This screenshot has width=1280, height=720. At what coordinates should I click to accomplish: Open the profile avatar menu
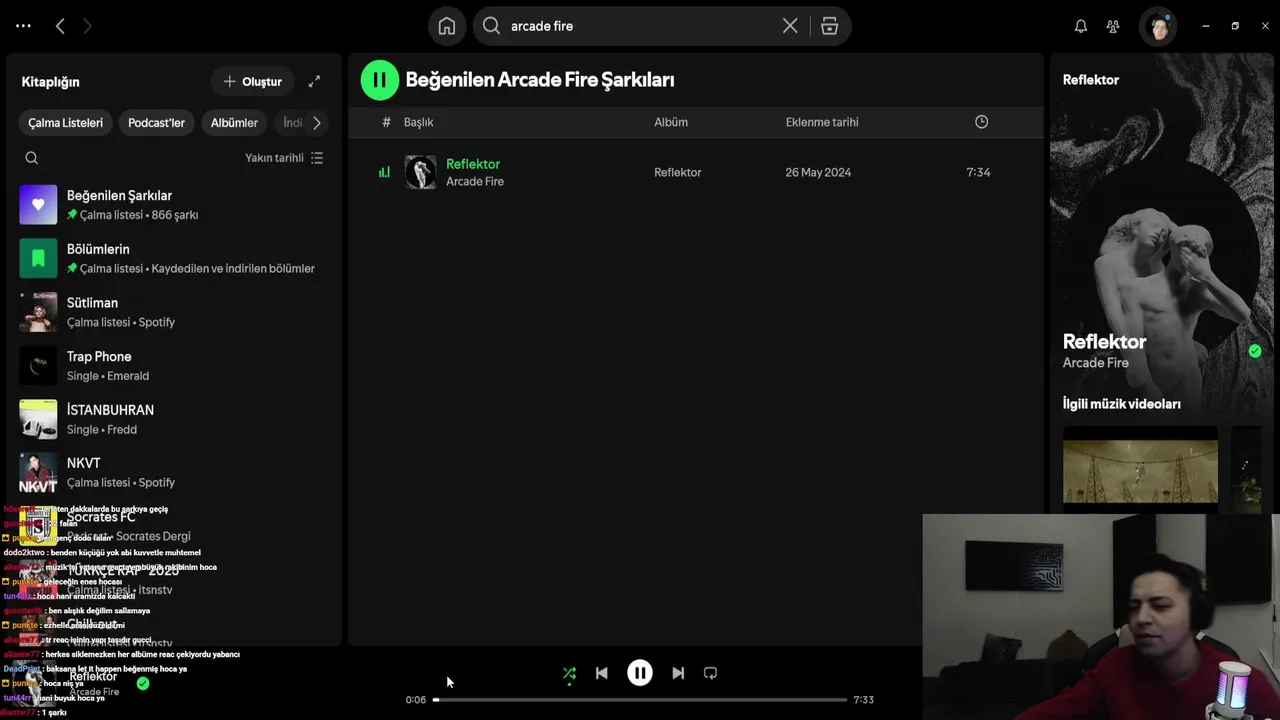click(1158, 26)
